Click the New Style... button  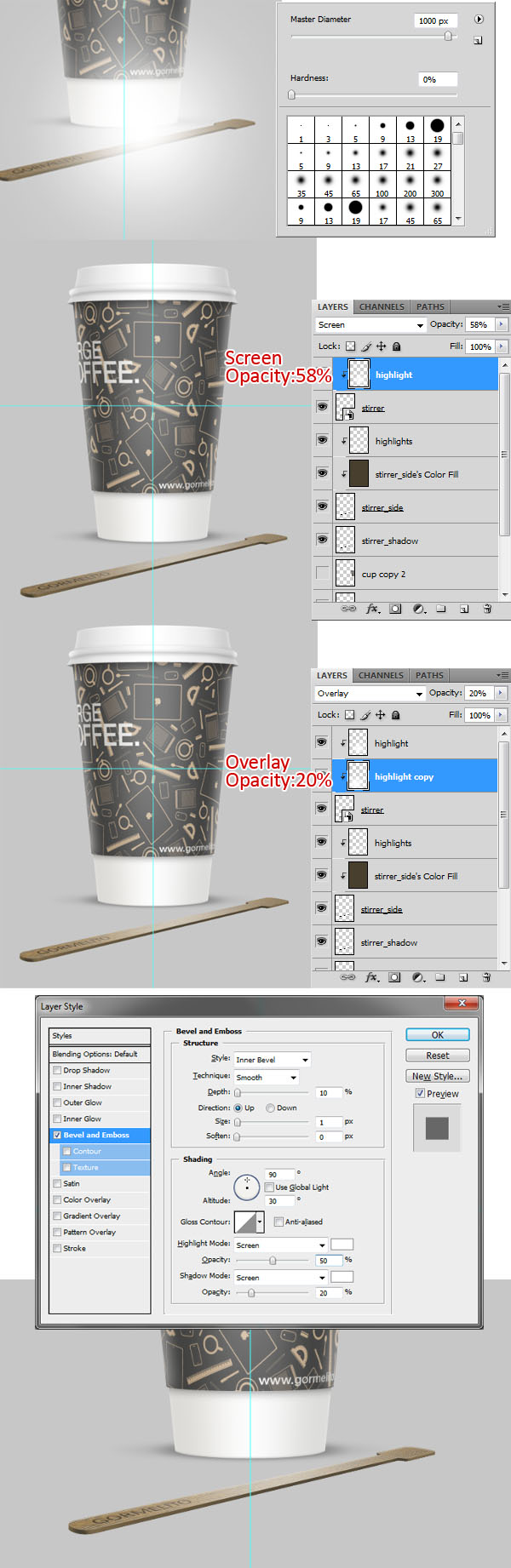[437, 1076]
